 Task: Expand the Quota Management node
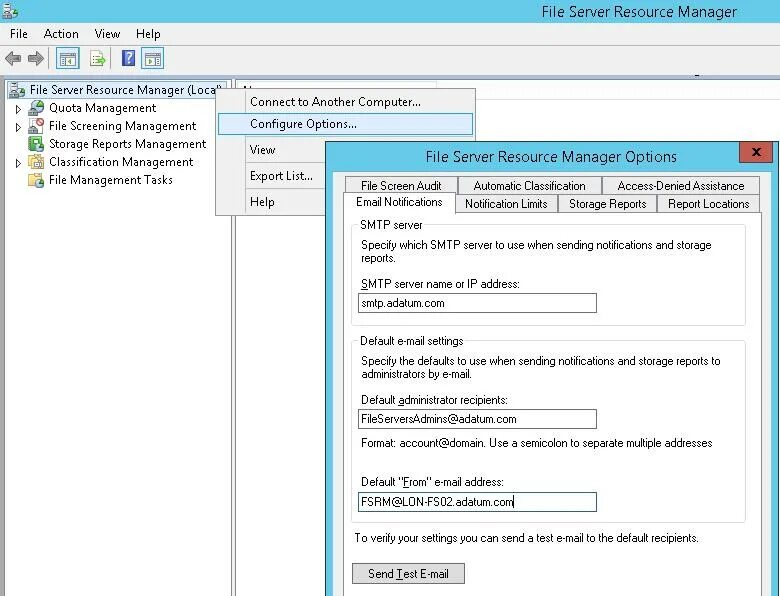[x=18, y=109]
